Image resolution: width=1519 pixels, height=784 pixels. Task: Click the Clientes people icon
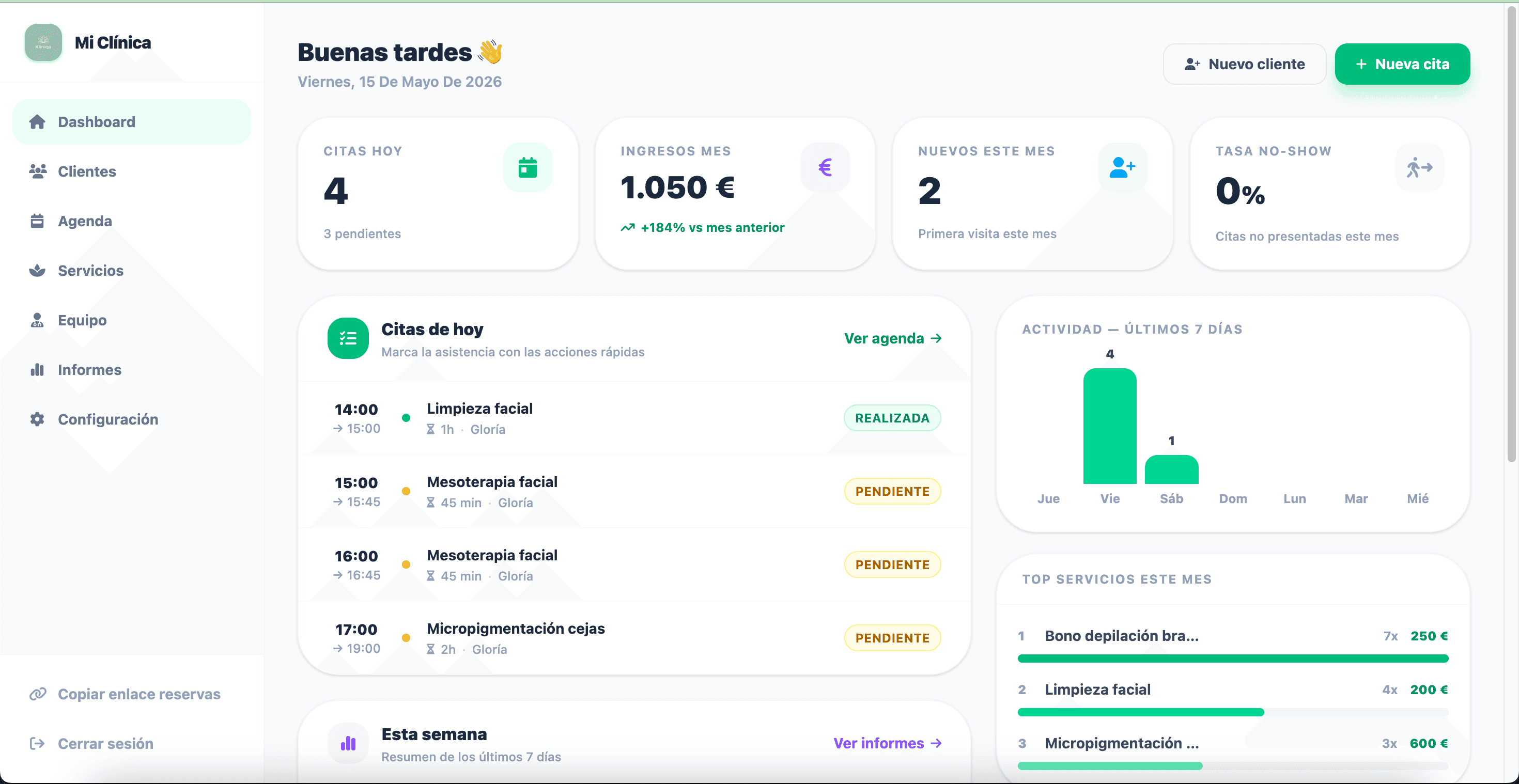(x=38, y=171)
